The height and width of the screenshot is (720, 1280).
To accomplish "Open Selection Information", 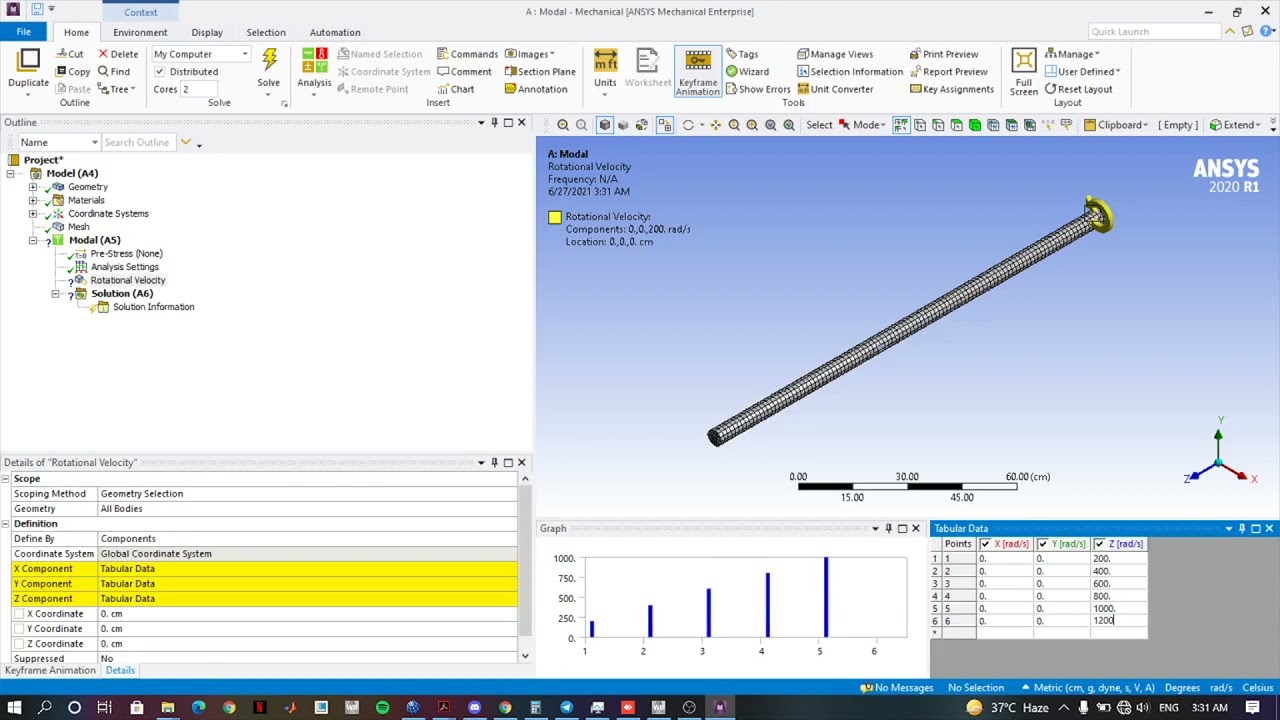I will pos(849,72).
